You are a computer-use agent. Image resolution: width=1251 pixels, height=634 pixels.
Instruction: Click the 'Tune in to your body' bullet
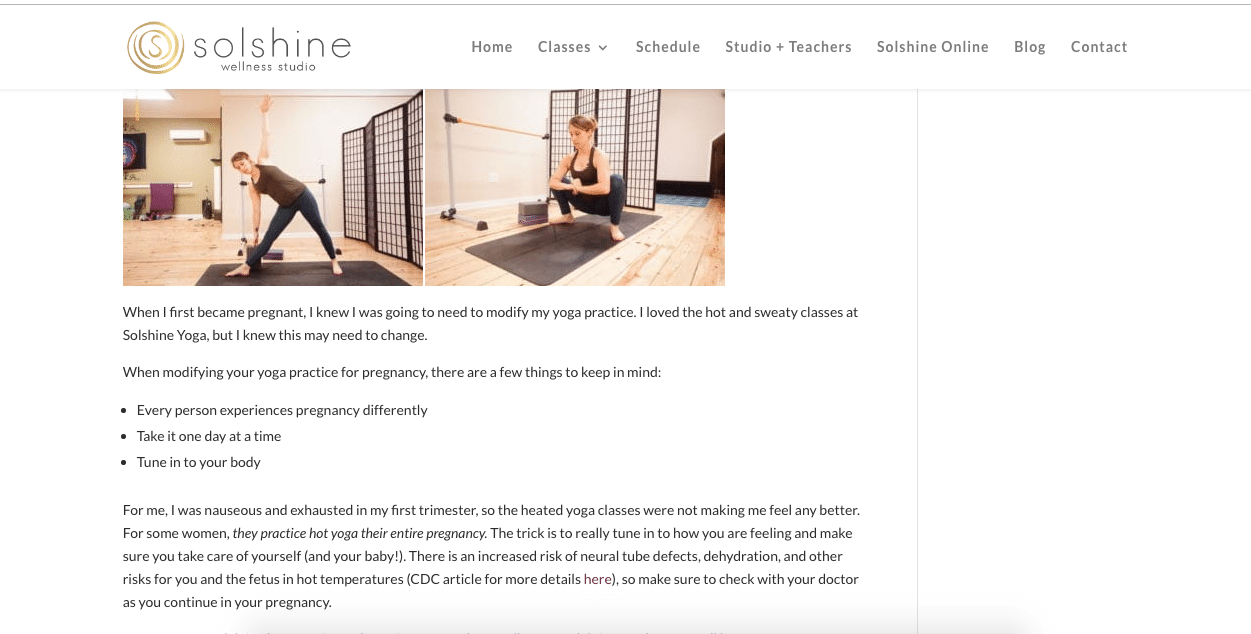click(199, 462)
